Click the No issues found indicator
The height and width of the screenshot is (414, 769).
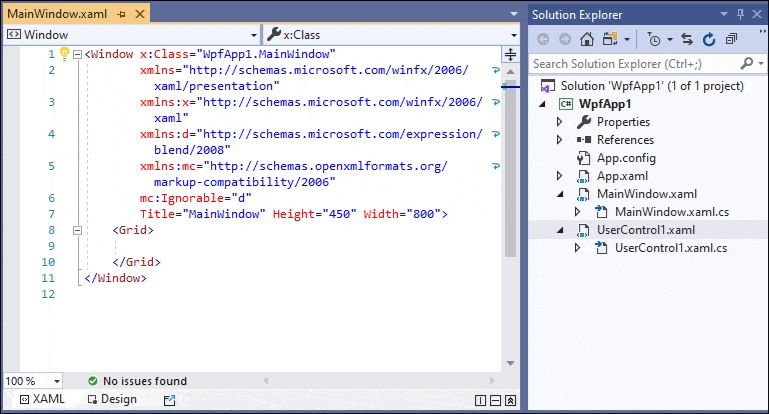(137, 381)
